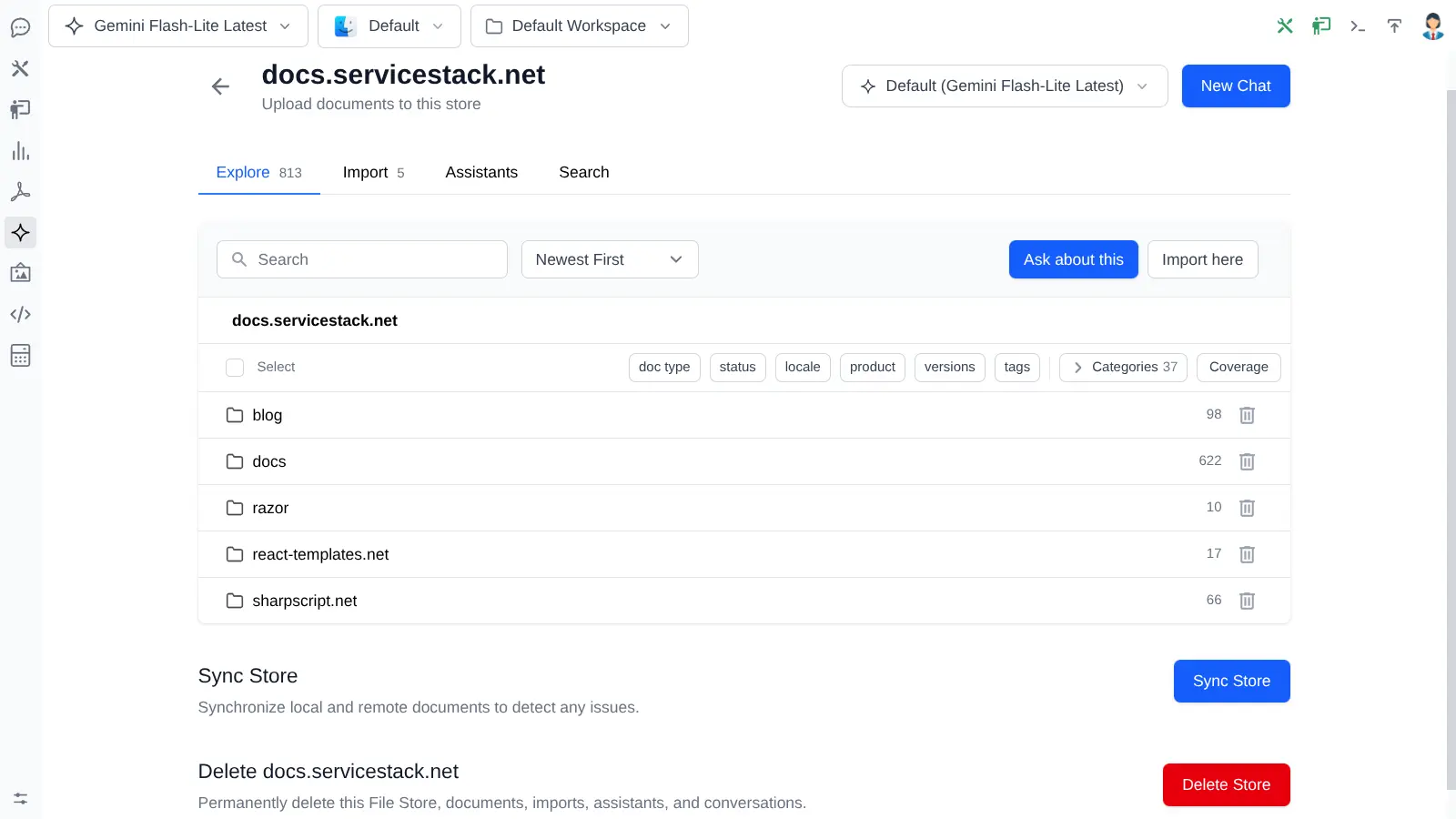Open the doc type filter
The height and width of the screenshot is (819, 1456).
pyautogui.click(x=664, y=368)
